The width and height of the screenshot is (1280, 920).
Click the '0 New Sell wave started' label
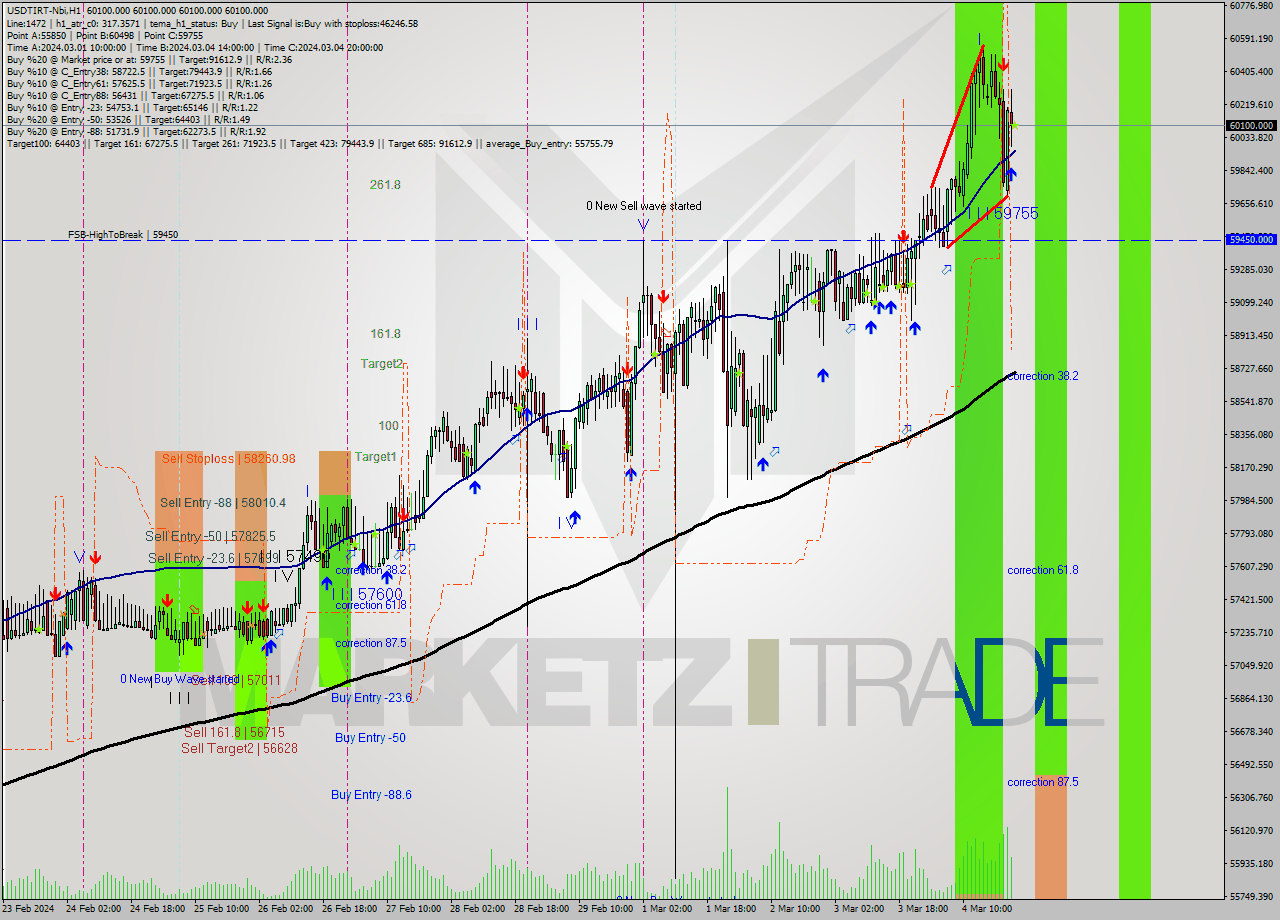point(644,206)
